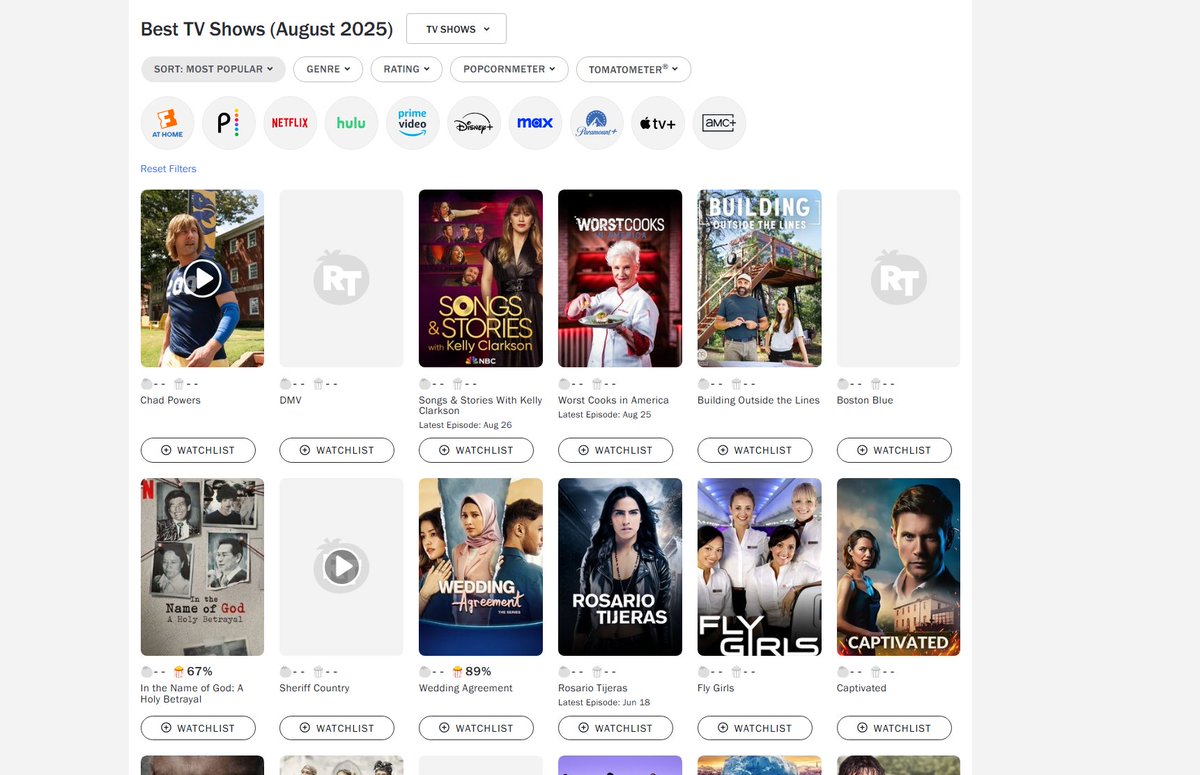Add Sheriff Country to watchlist
Viewport: 1200px width, 775px height.
(337, 728)
